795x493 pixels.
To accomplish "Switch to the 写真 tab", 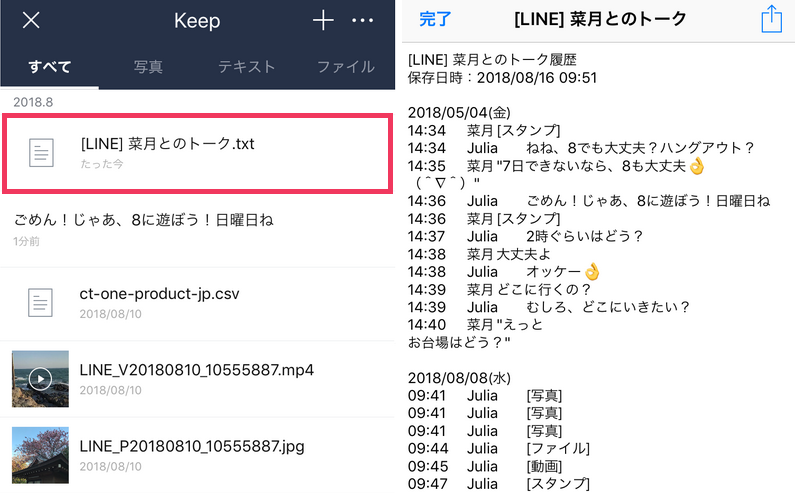I will coord(148,67).
